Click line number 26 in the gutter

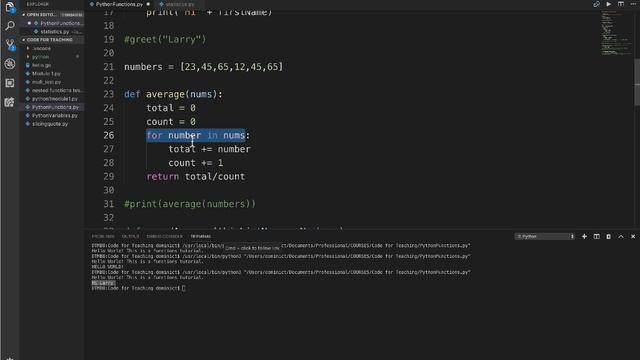pyautogui.click(x=109, y=135)
